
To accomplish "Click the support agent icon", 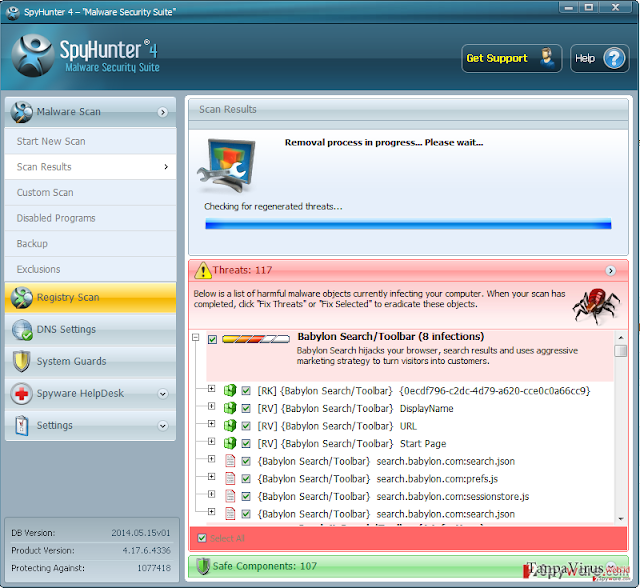I will 547,58.
